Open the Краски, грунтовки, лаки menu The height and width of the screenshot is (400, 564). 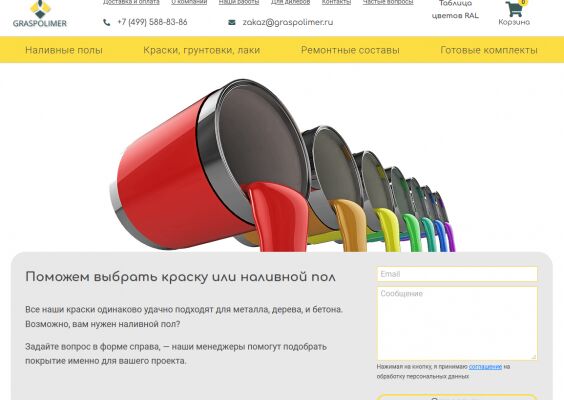click(x=201, y=50)
